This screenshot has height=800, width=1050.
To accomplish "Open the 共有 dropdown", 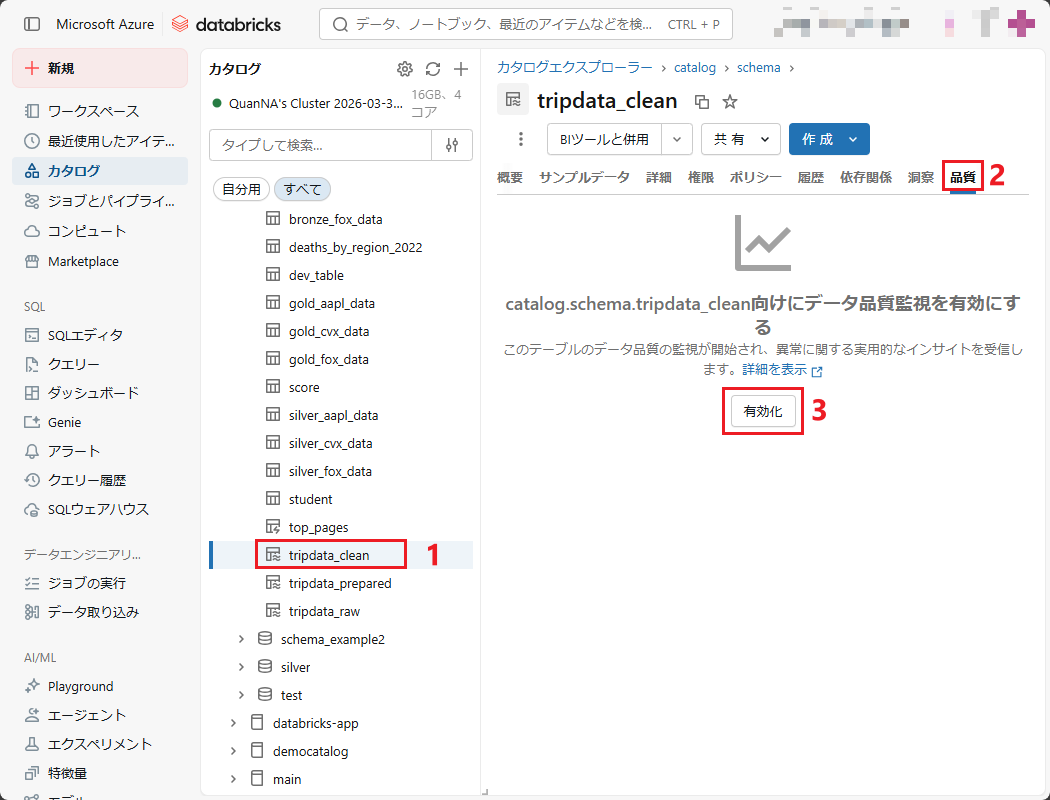I will click(x=741, y=139).
